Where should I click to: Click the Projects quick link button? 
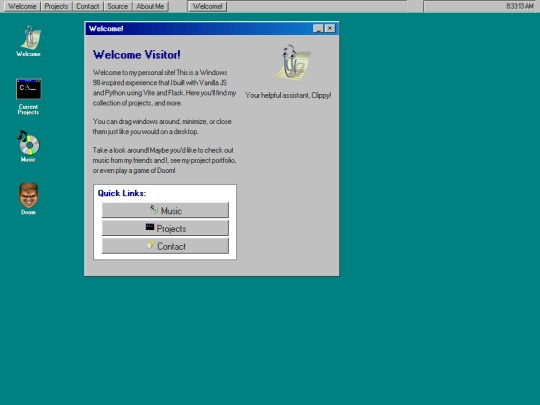pos(165,228)
